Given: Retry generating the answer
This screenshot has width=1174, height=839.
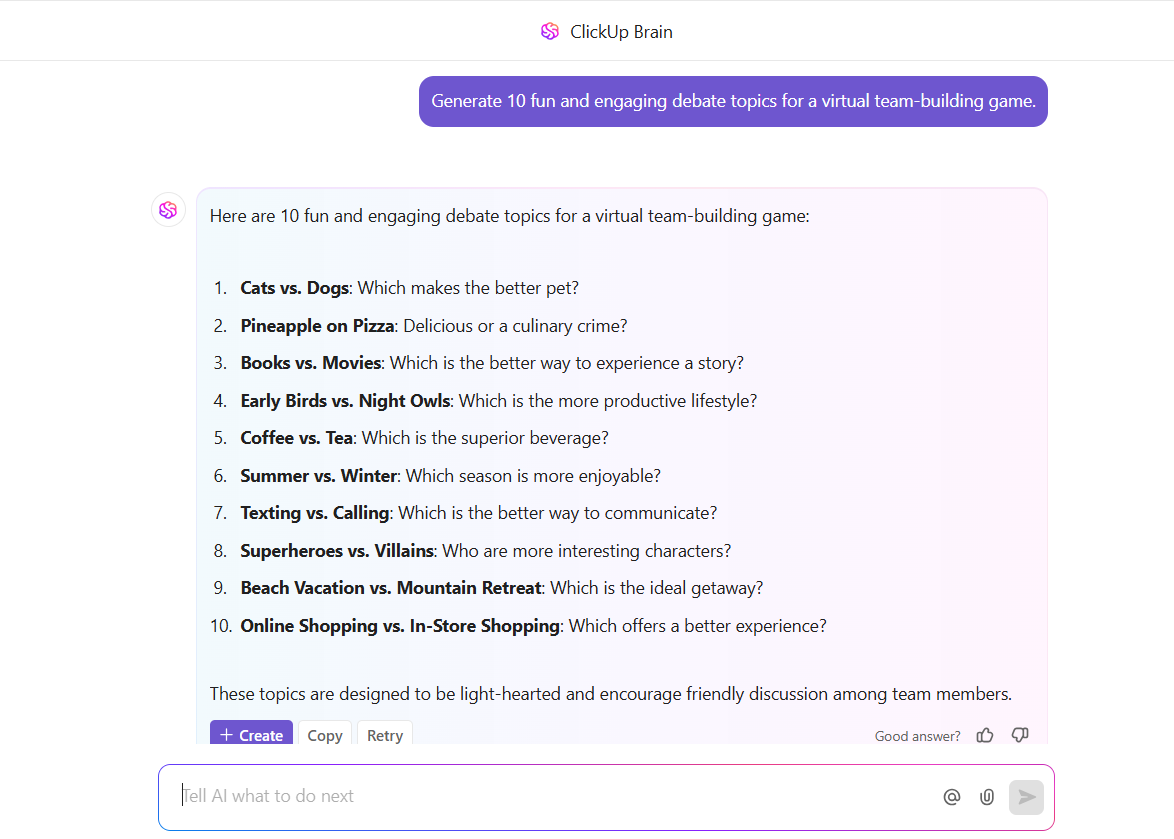Looking at the screenshot, I should click(385, 735).
